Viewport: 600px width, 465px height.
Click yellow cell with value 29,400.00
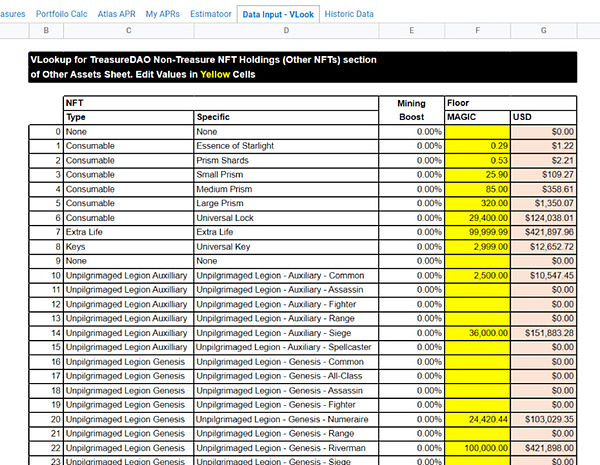(477, 217)
